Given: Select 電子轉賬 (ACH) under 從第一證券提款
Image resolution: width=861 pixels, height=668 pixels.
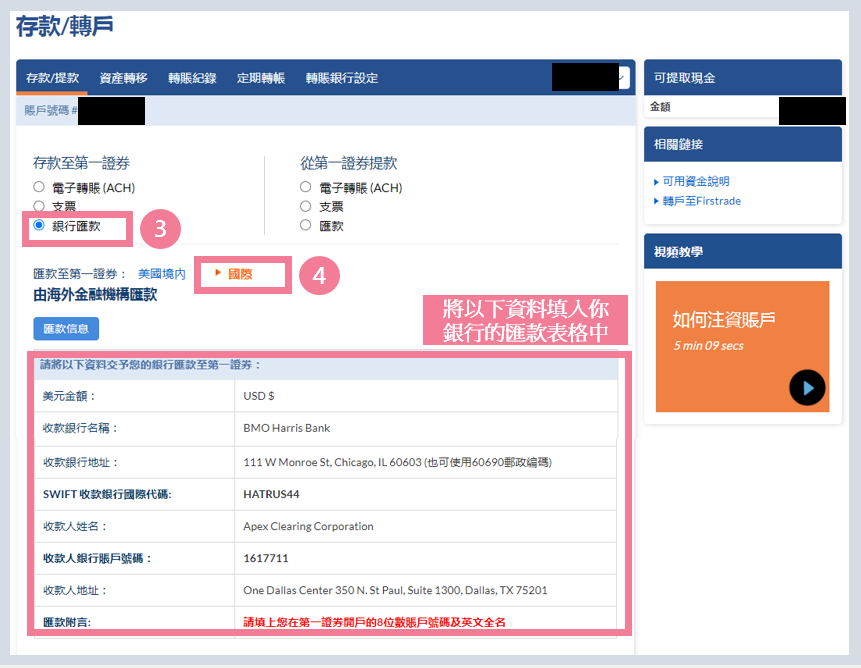Looking at the screenshot, I should (305, 187).
